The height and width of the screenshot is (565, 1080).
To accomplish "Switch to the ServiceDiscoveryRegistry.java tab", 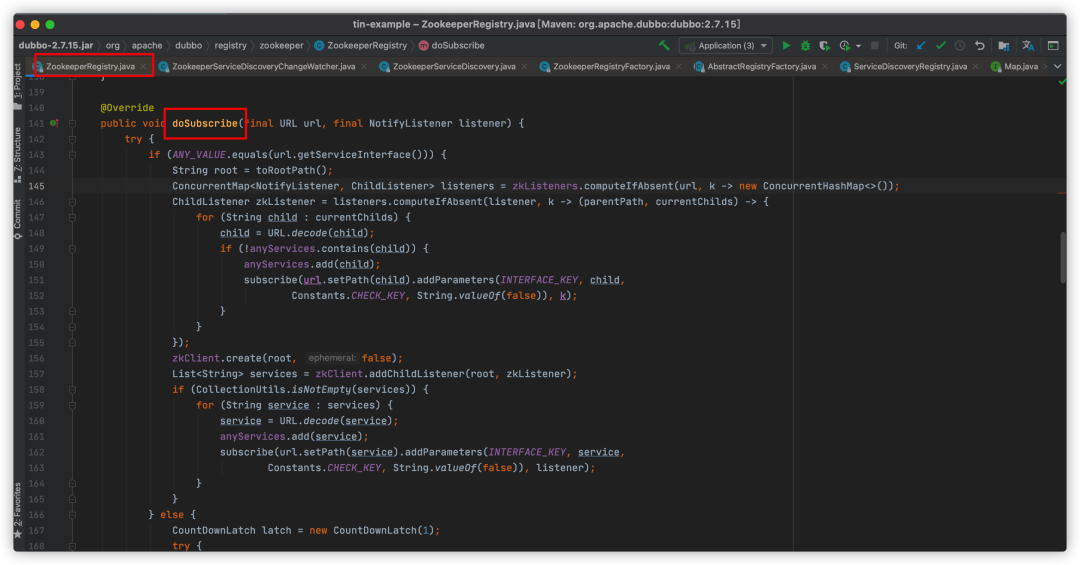I will pyautogui.click(x=910, y=66).
